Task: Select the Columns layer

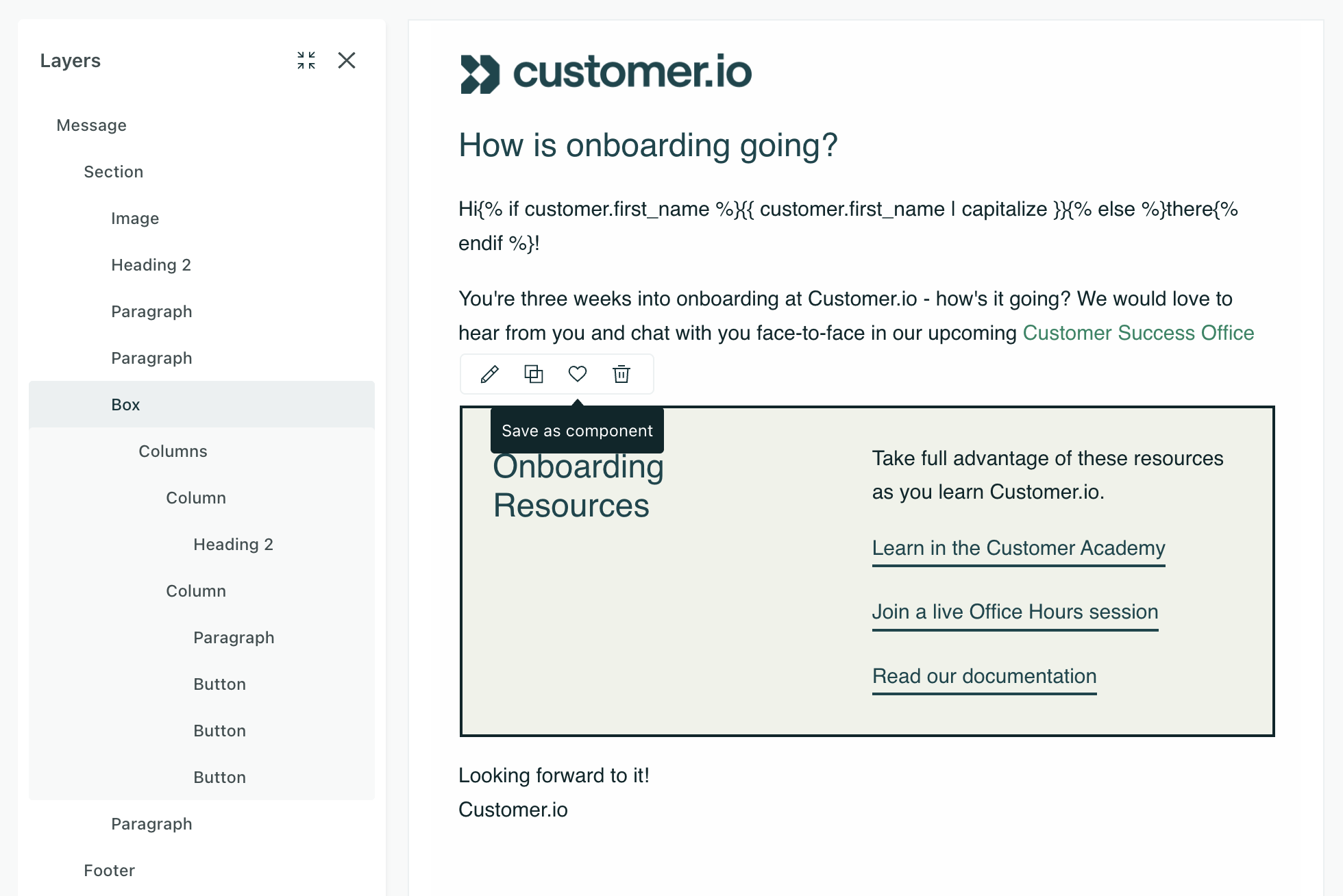Action: [x=173, y=451]
